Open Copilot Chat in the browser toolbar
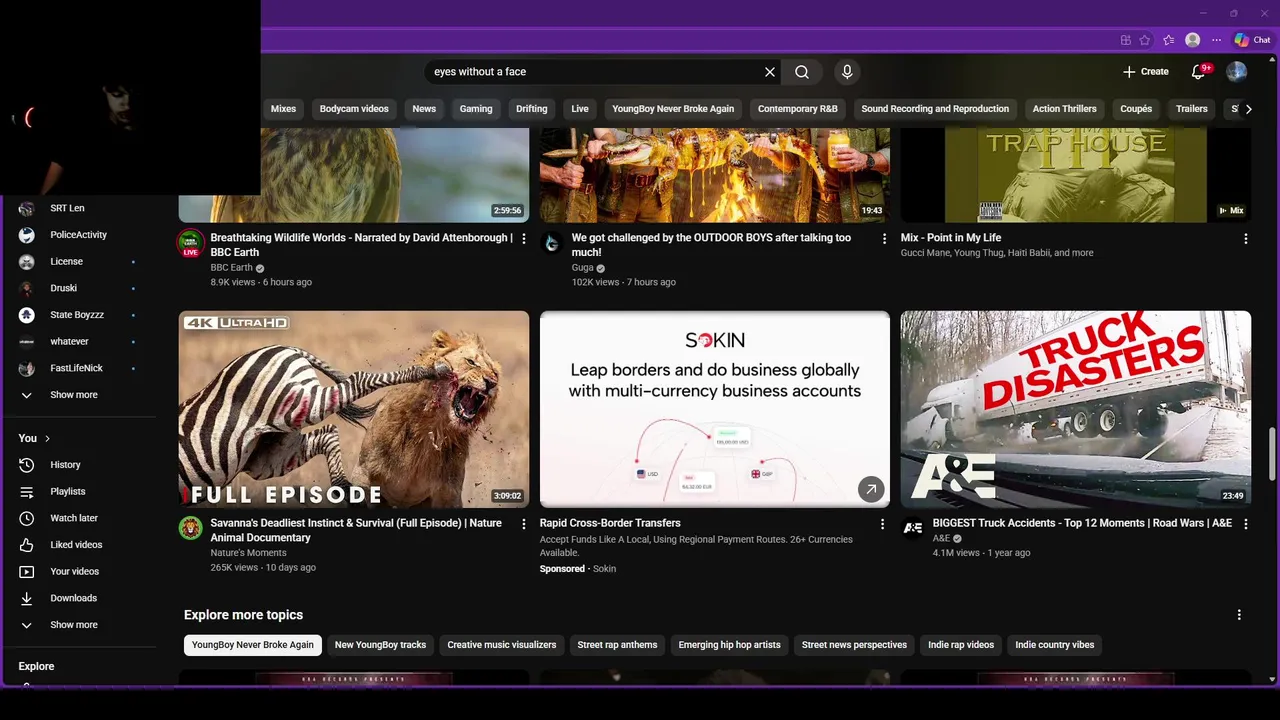 1252,40
